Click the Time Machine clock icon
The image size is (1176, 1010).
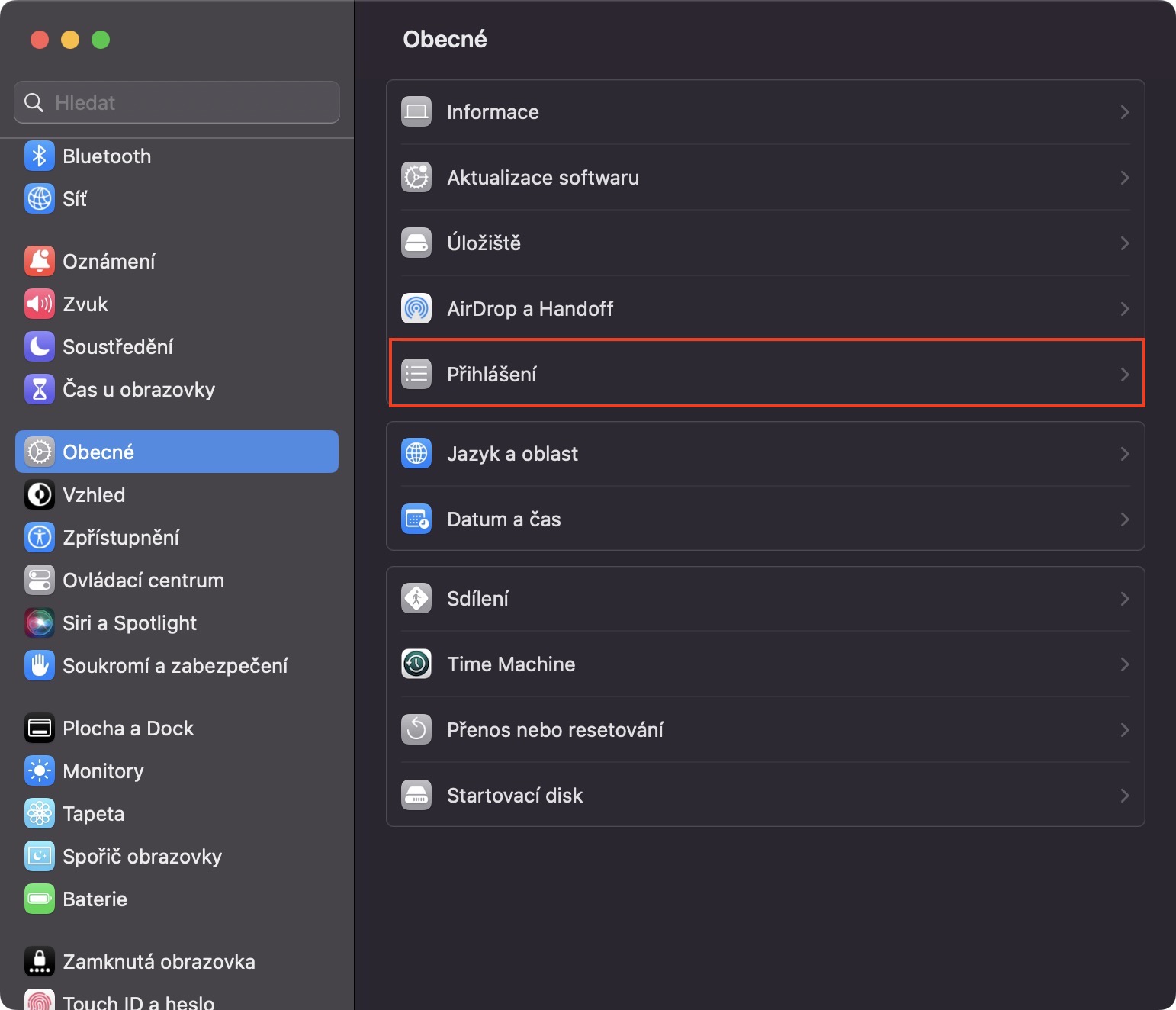(x=416, y=664)
